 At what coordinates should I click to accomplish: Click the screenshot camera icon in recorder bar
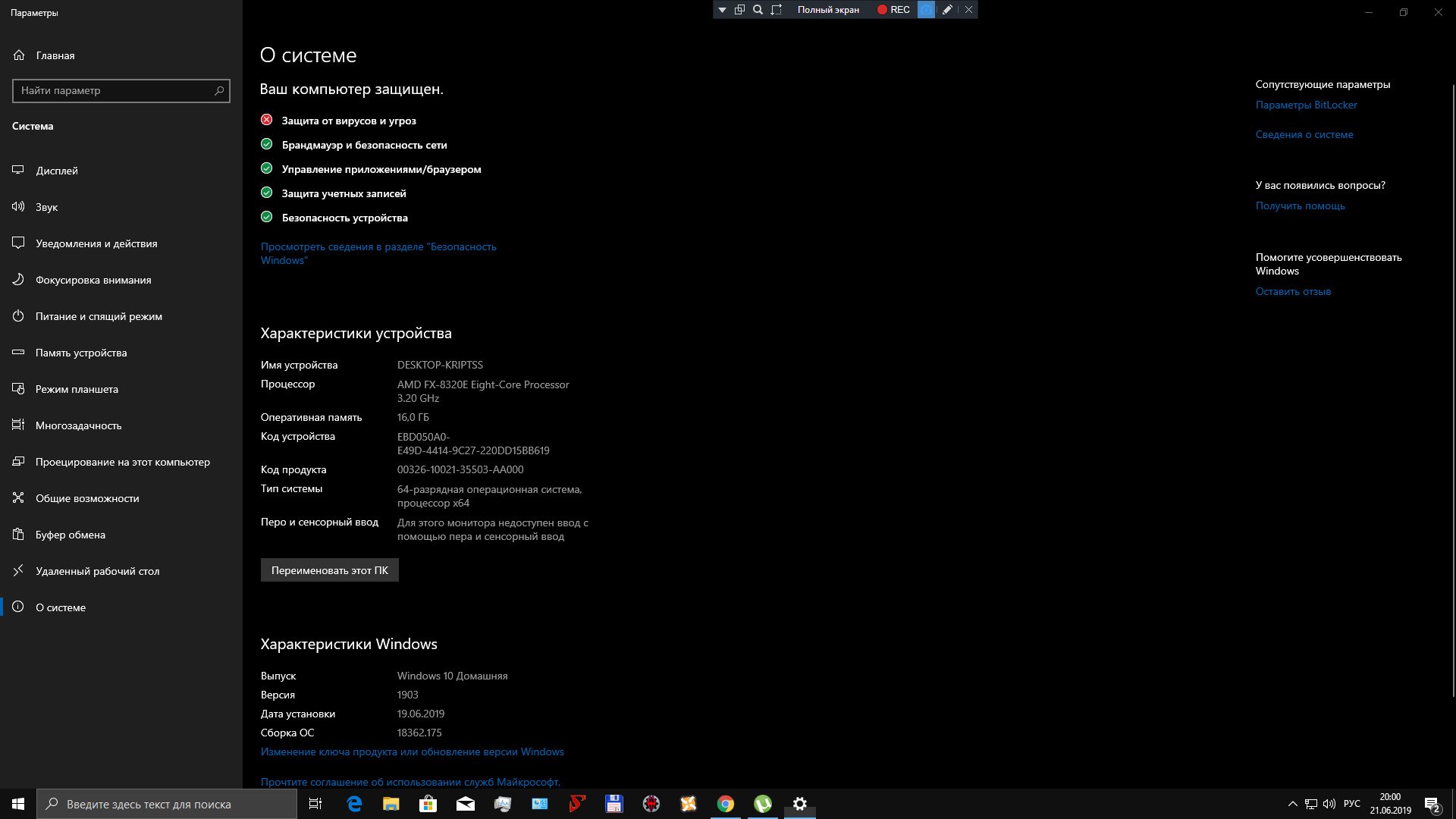click(926, 10)
